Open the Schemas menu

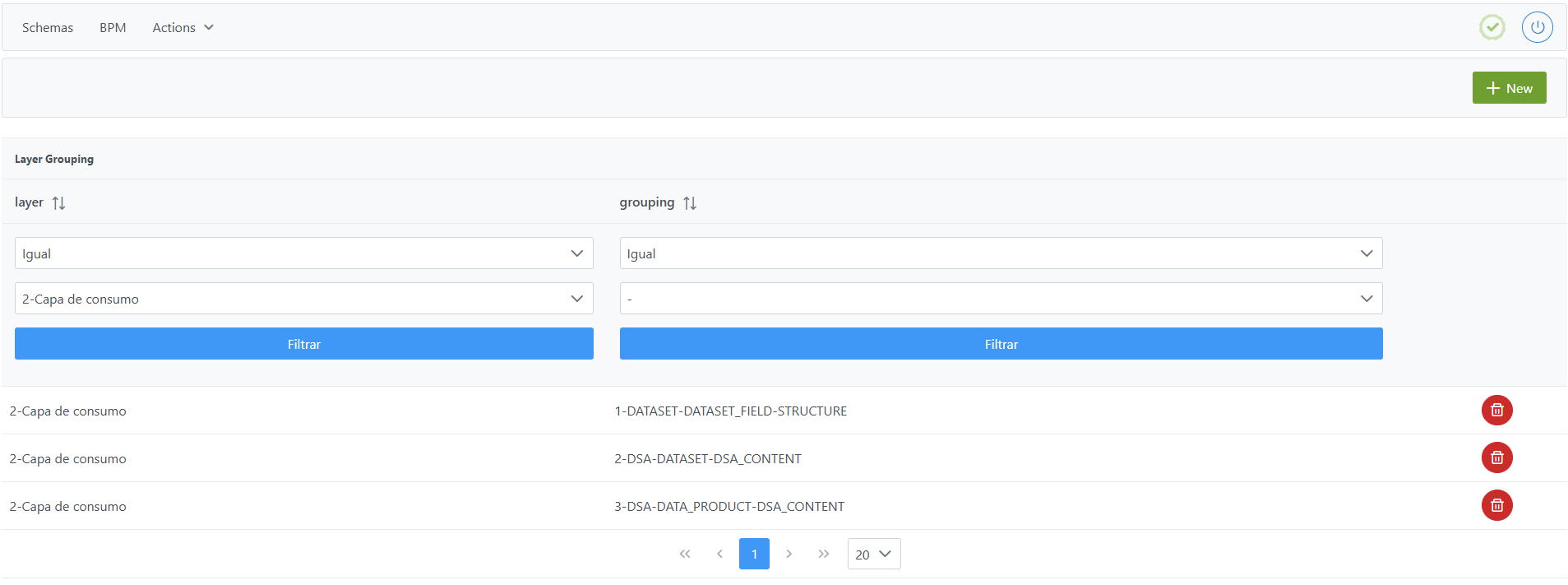pos(48,28)
